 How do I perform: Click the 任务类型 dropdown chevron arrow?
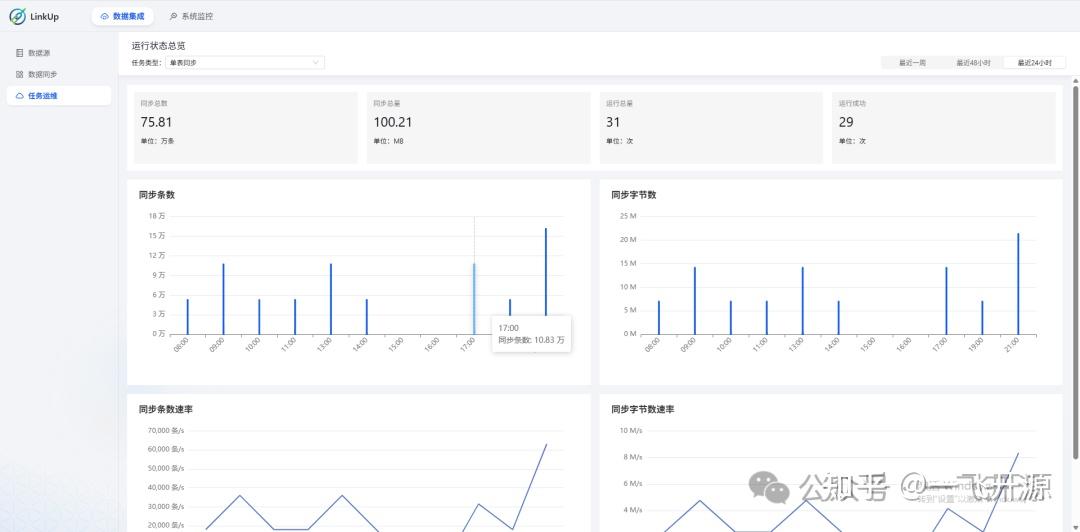[x=316, y=63]
